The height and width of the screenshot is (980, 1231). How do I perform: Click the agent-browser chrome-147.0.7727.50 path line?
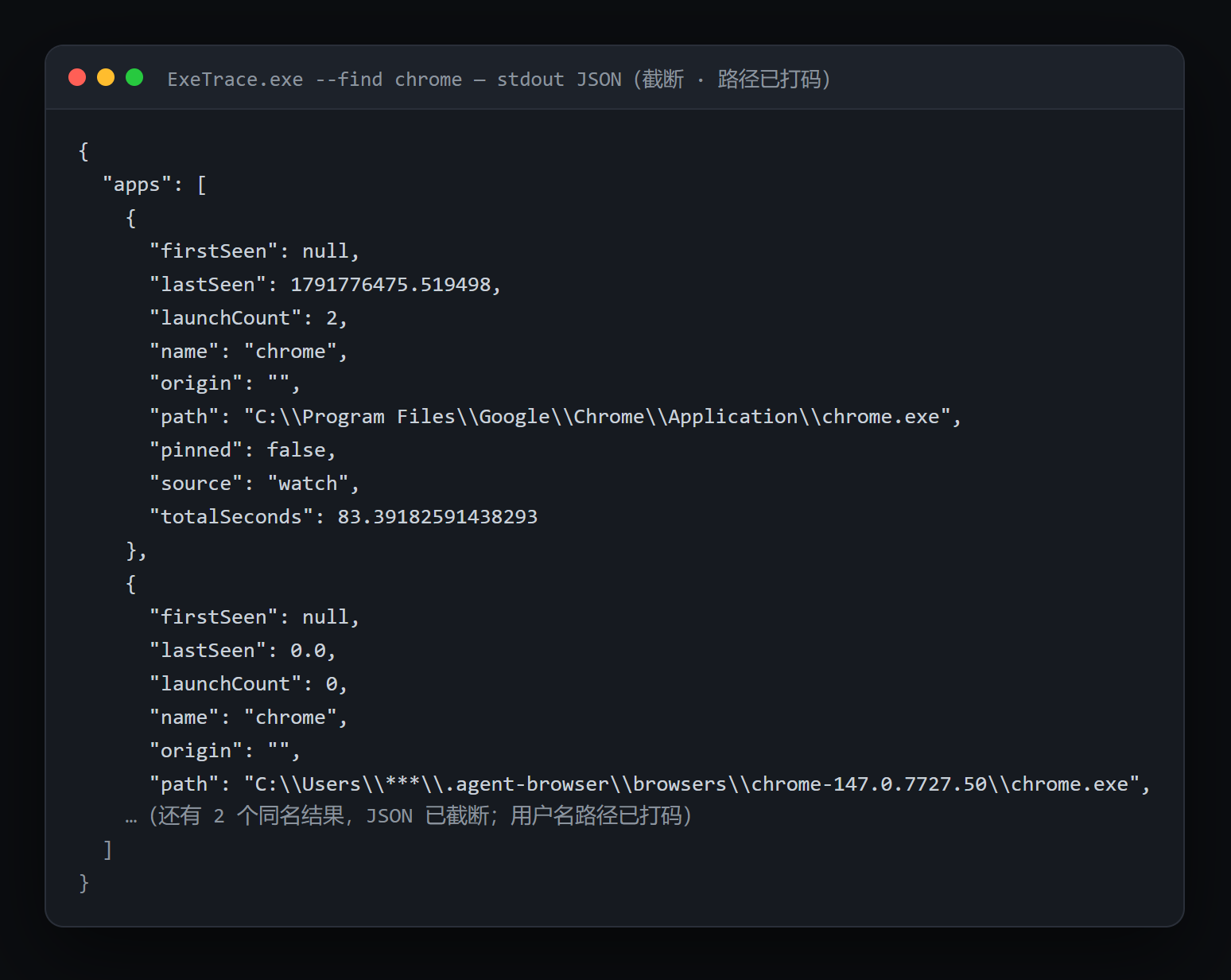click(650, 784)
